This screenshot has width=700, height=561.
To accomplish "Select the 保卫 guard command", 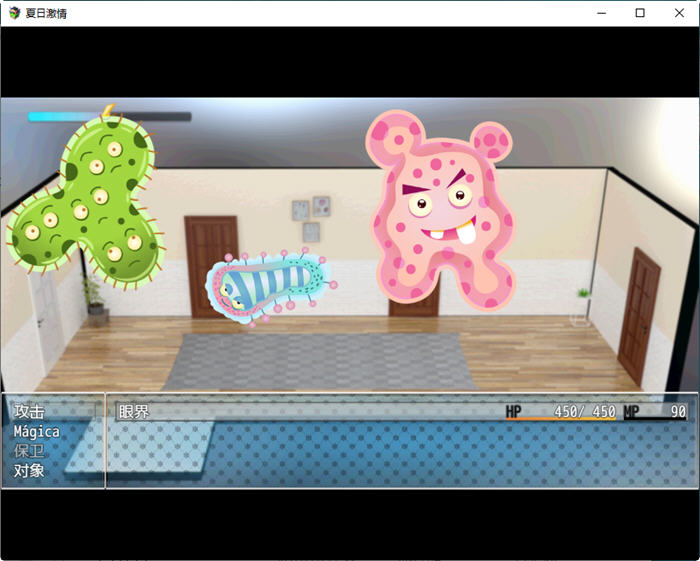I will [30, 451].
